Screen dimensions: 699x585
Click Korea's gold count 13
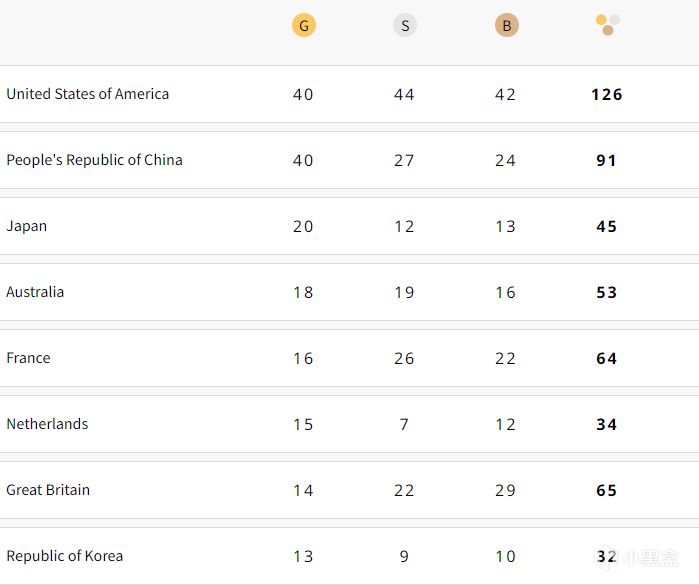[x=303, y=557]
